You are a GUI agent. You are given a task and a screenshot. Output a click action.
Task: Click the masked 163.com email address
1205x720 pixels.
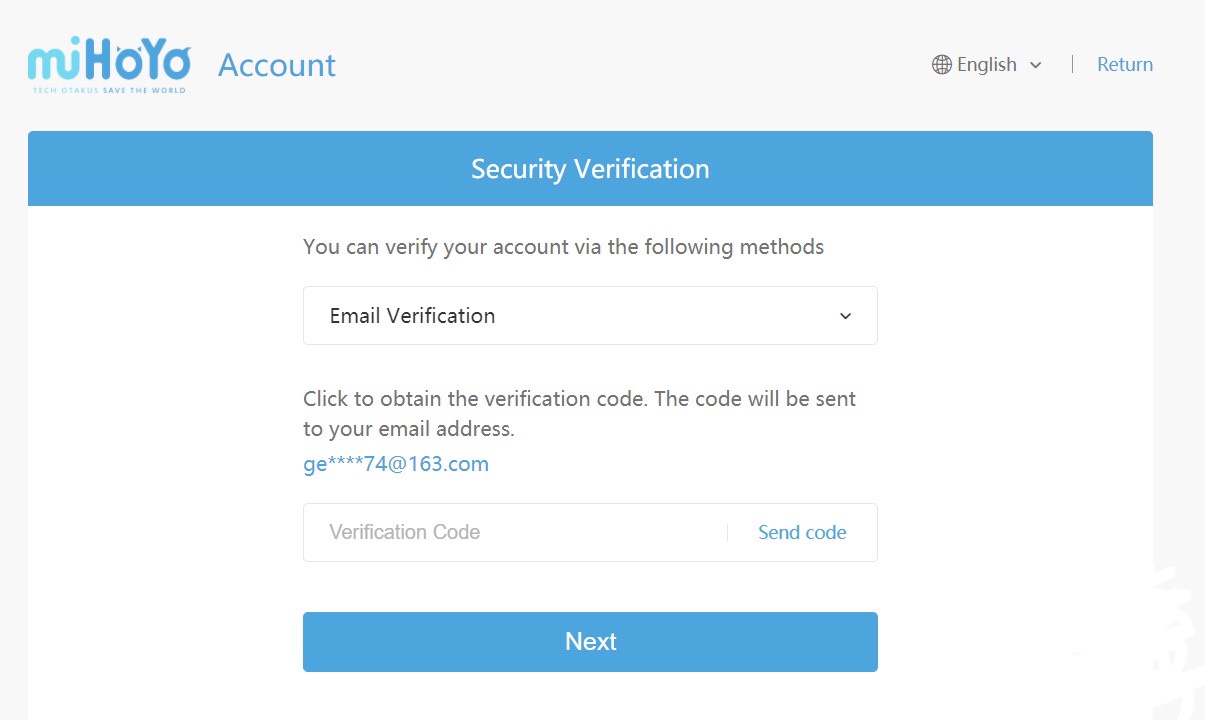pyautogui.click(x=396, y=464)
